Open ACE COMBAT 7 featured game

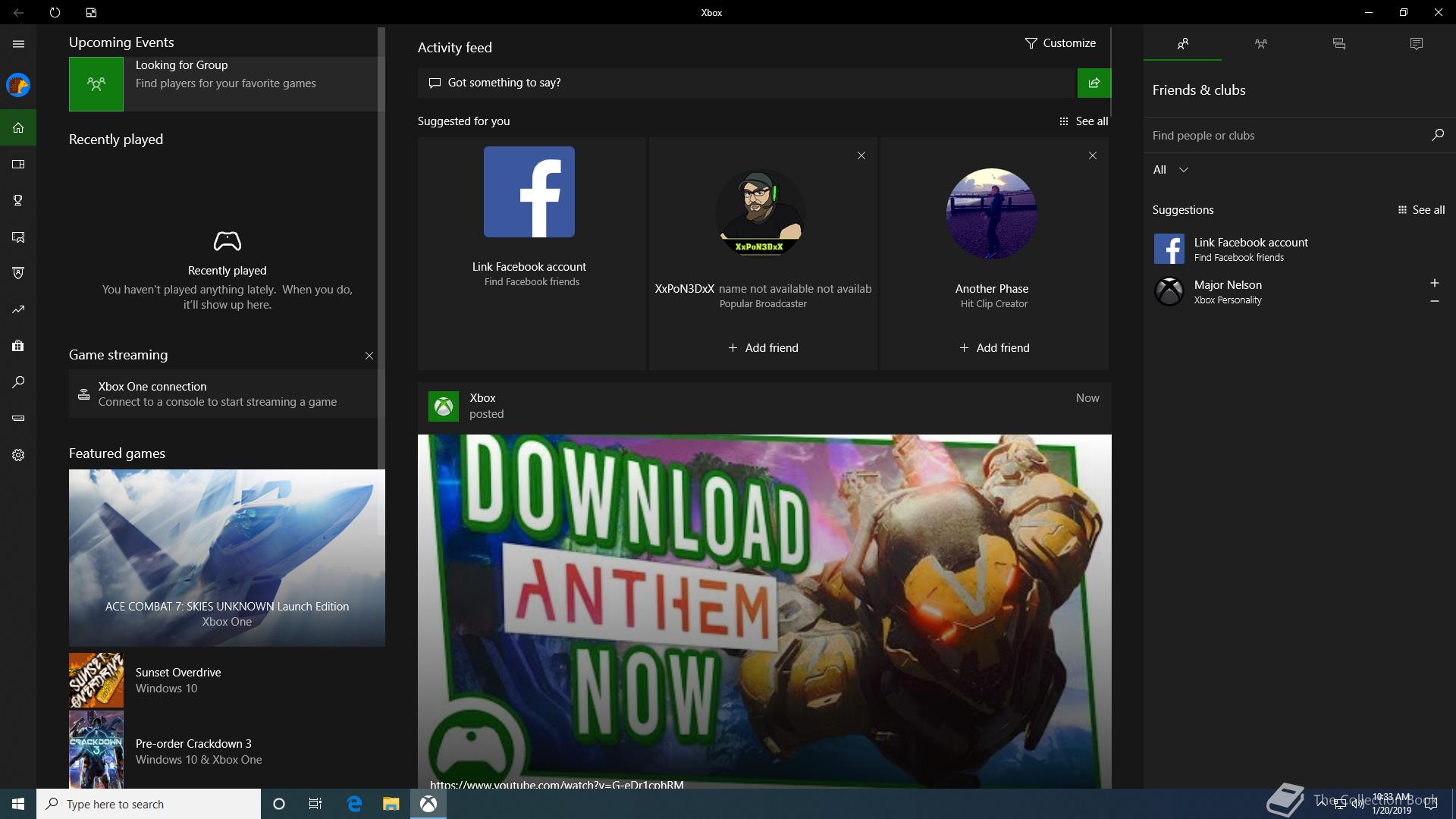click(227, 558)
